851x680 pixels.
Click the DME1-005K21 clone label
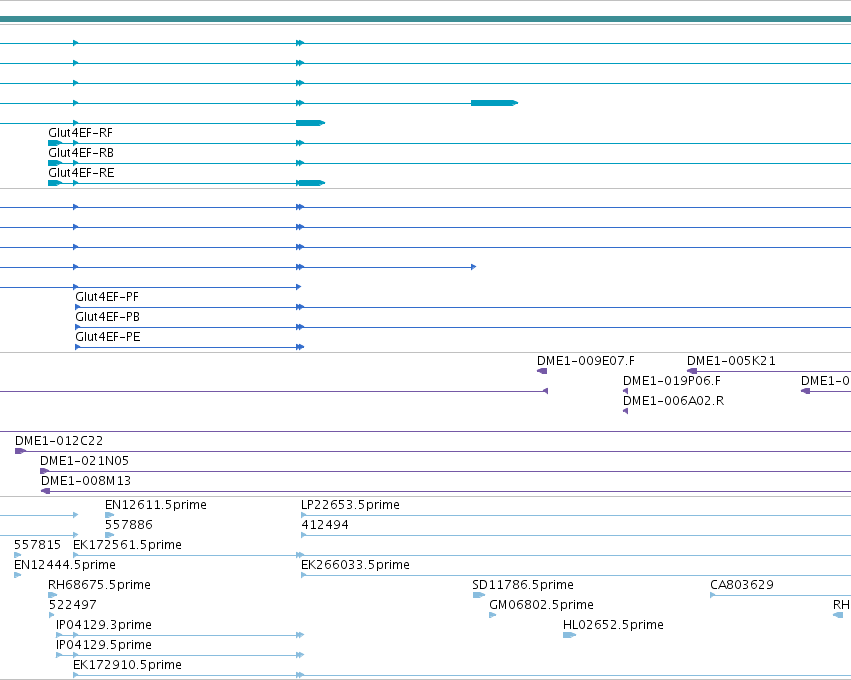[731, 361]
